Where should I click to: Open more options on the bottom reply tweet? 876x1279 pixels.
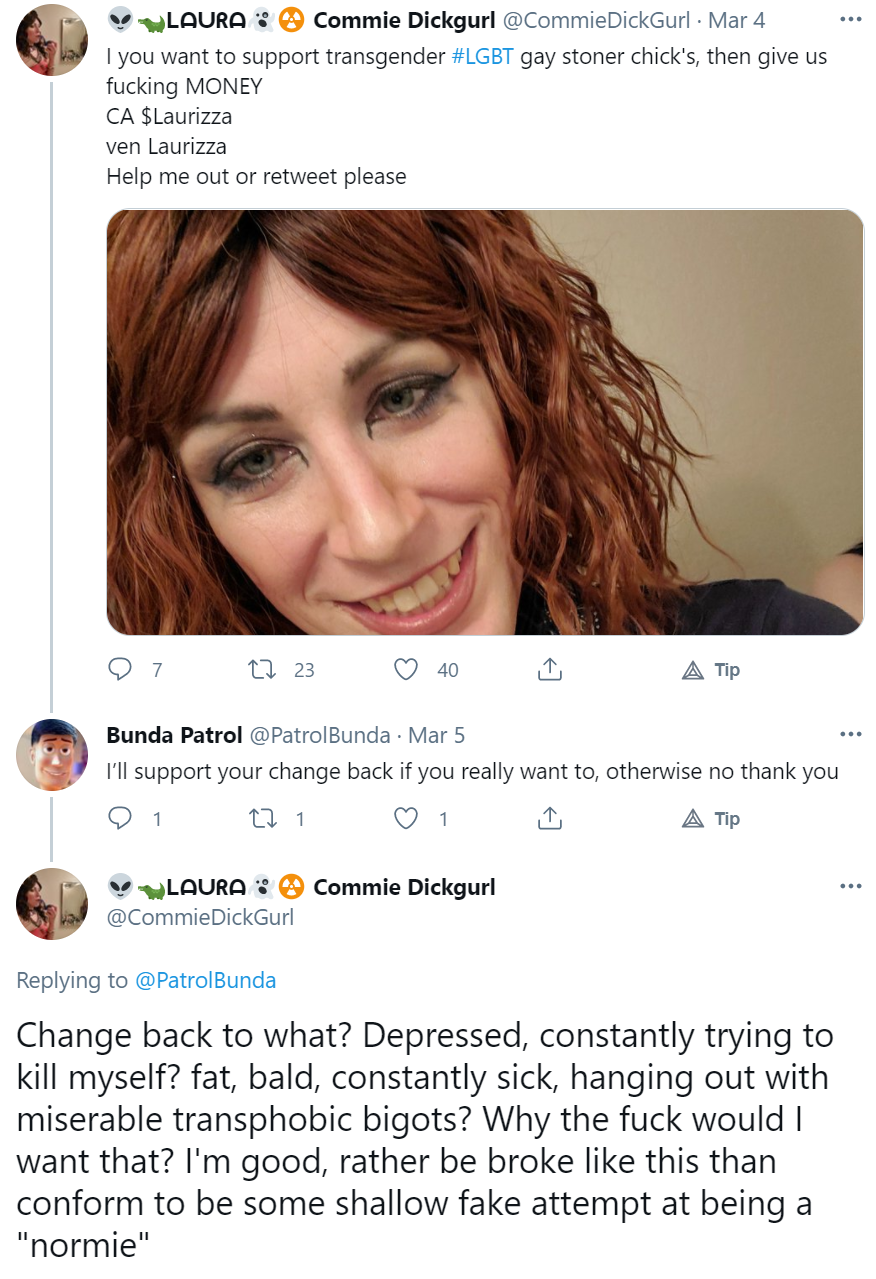(x=850, y=887)
